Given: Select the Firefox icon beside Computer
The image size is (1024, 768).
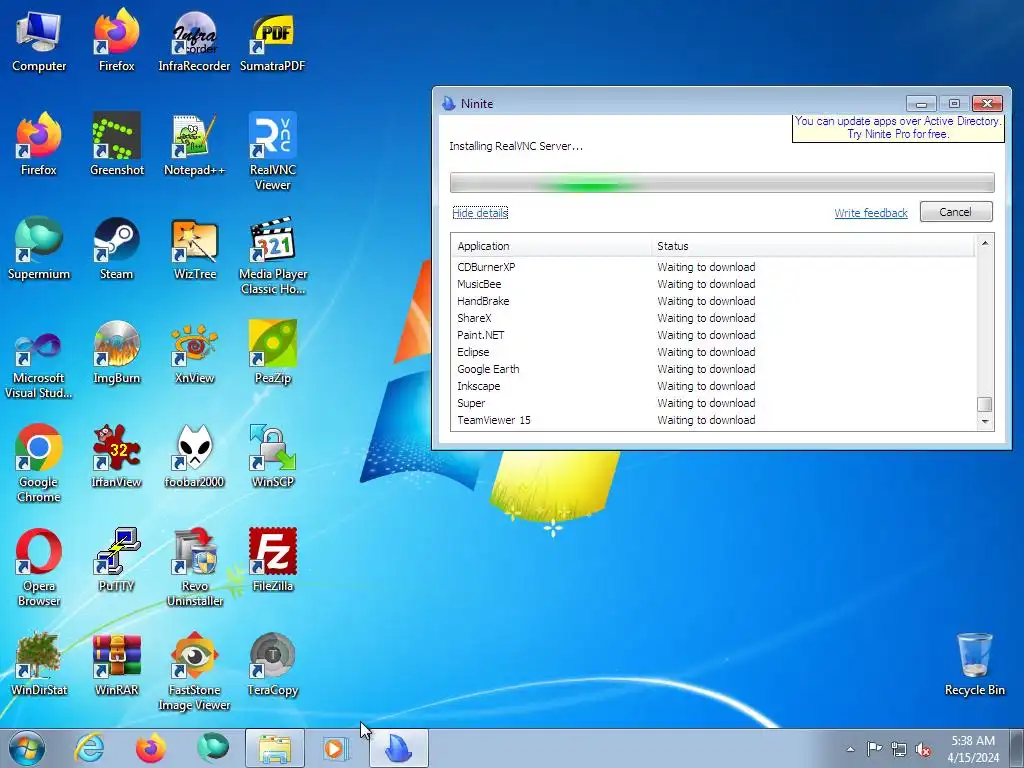Looking at the screenshot, I should [116, 42].
